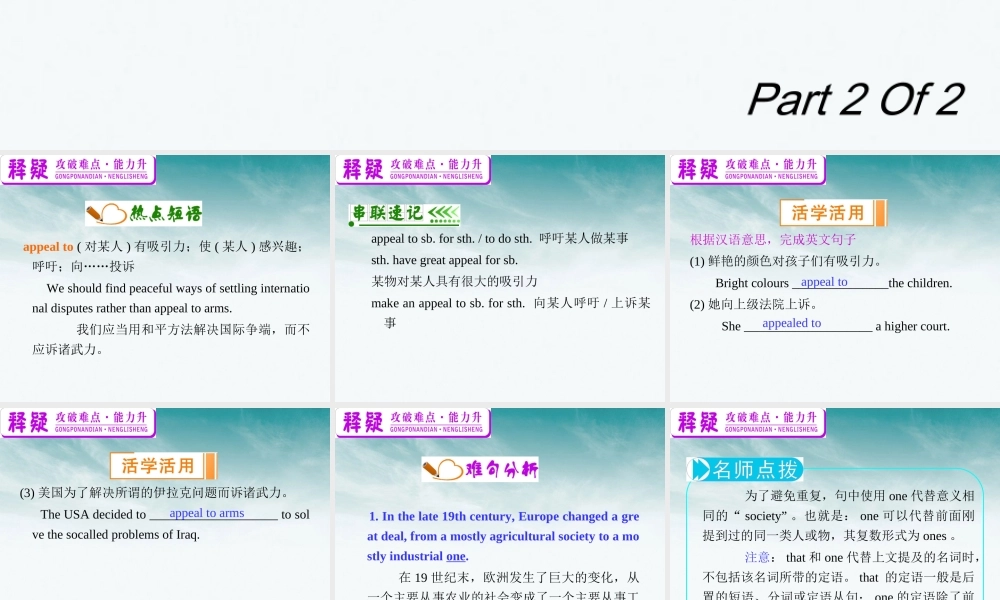Click the 名师点拨 heading text
The height and width of the screenshot is (600, 1000).
pyautogui.click(x=756, y=470)
